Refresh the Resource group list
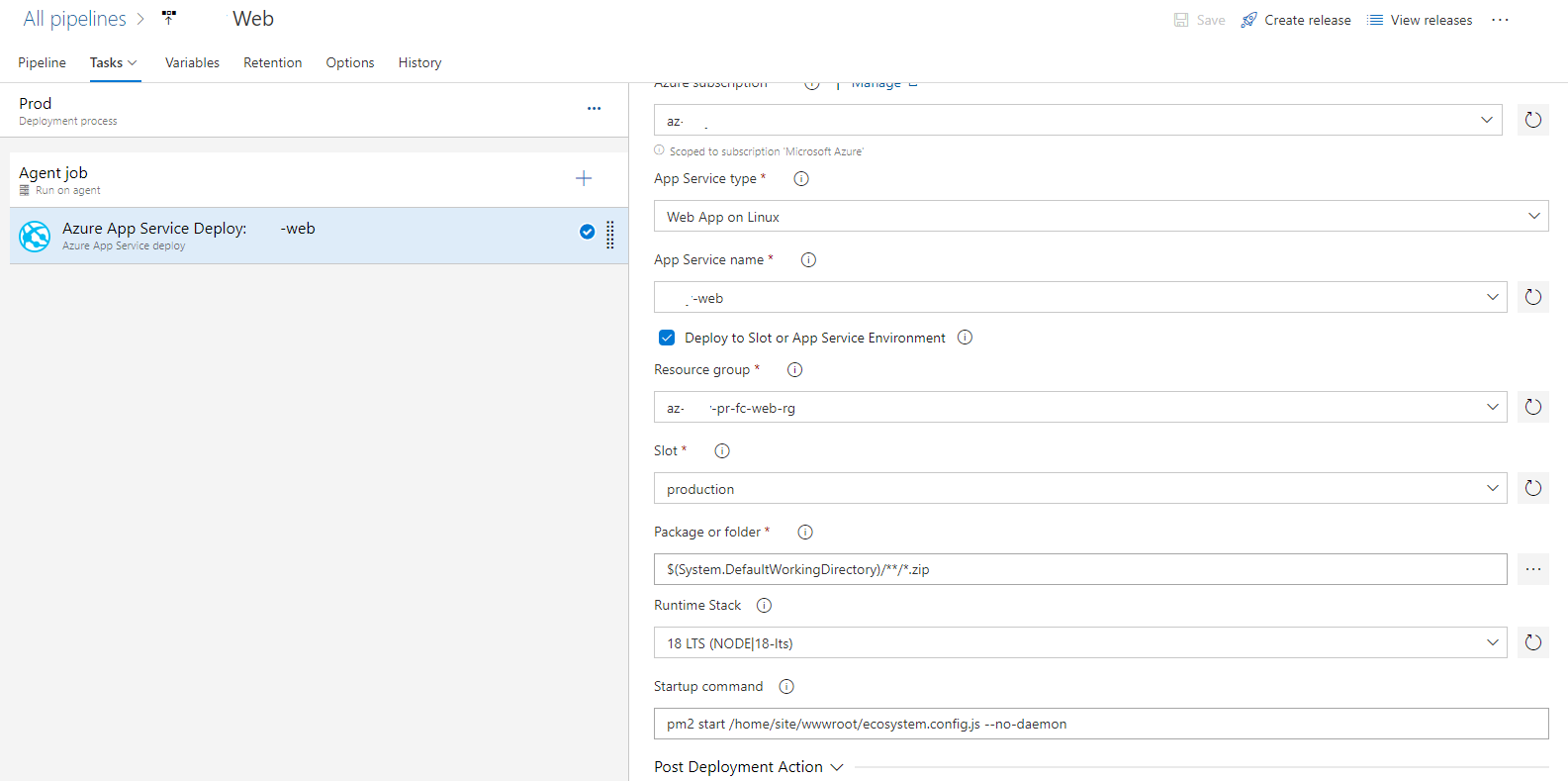Screen dimensions: 1568x781 point(1533,407)
